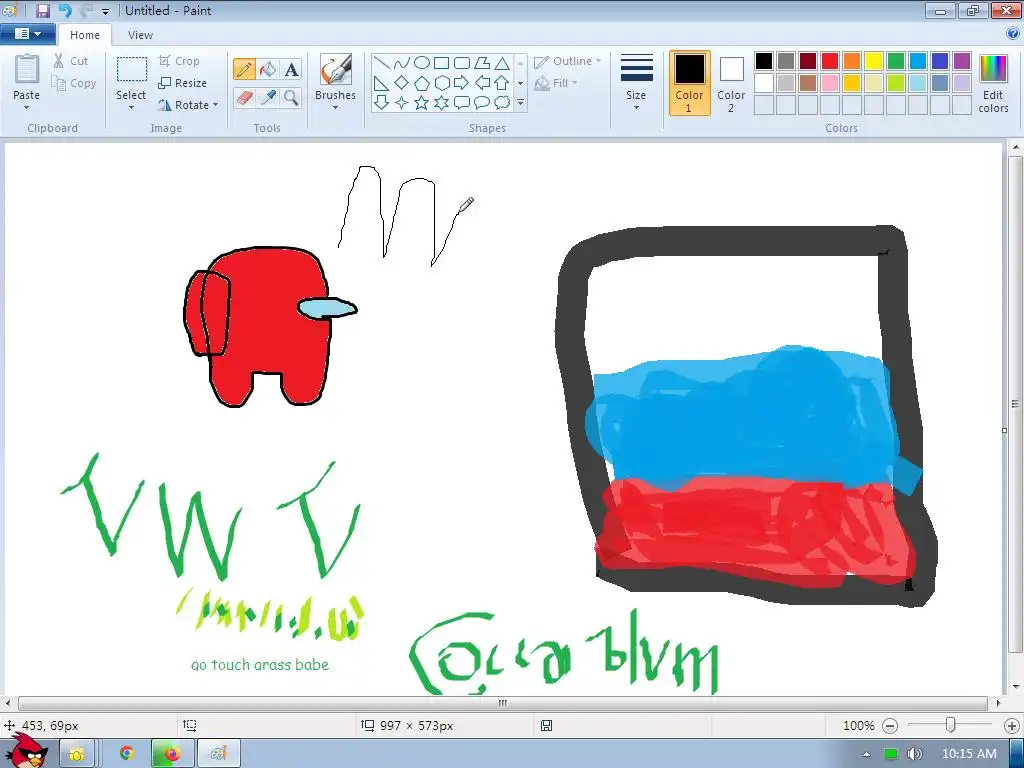Expand the Paste dropdown arrow
This screenshot has width=1024, height=768.
tap(27, 108)
